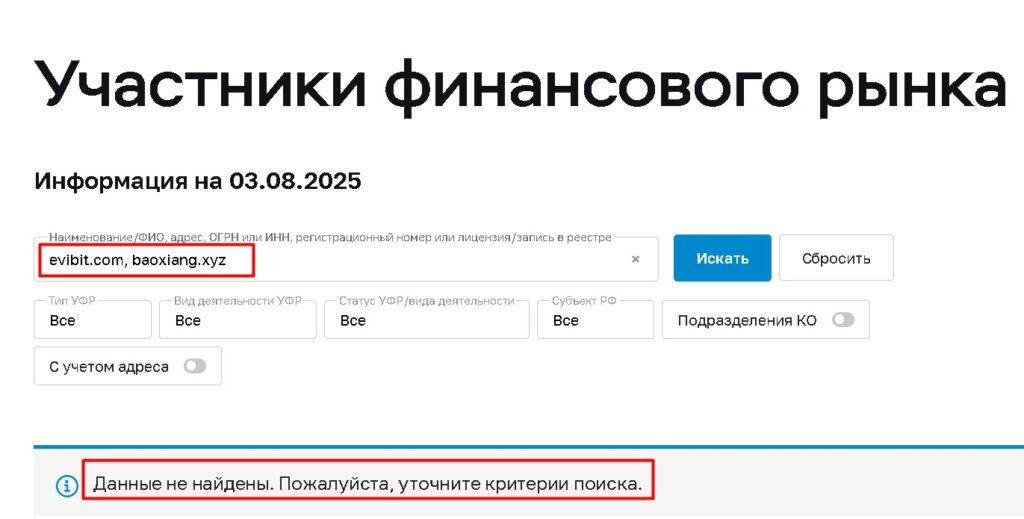Toggle the Подразделения КО switch
This screenshot has height=519, width=1024.
842,320
